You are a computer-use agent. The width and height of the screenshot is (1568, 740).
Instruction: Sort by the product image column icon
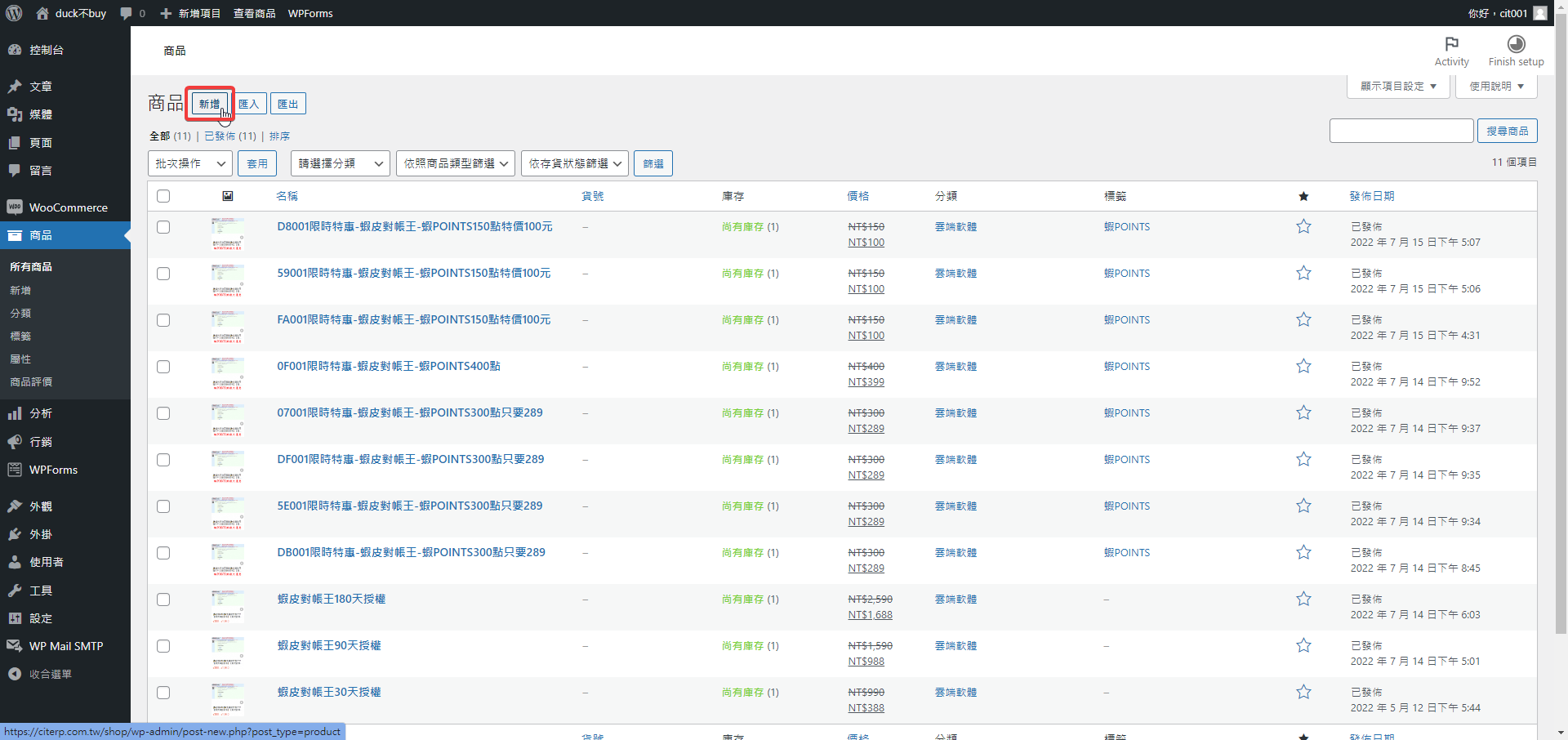pos(228,196)
